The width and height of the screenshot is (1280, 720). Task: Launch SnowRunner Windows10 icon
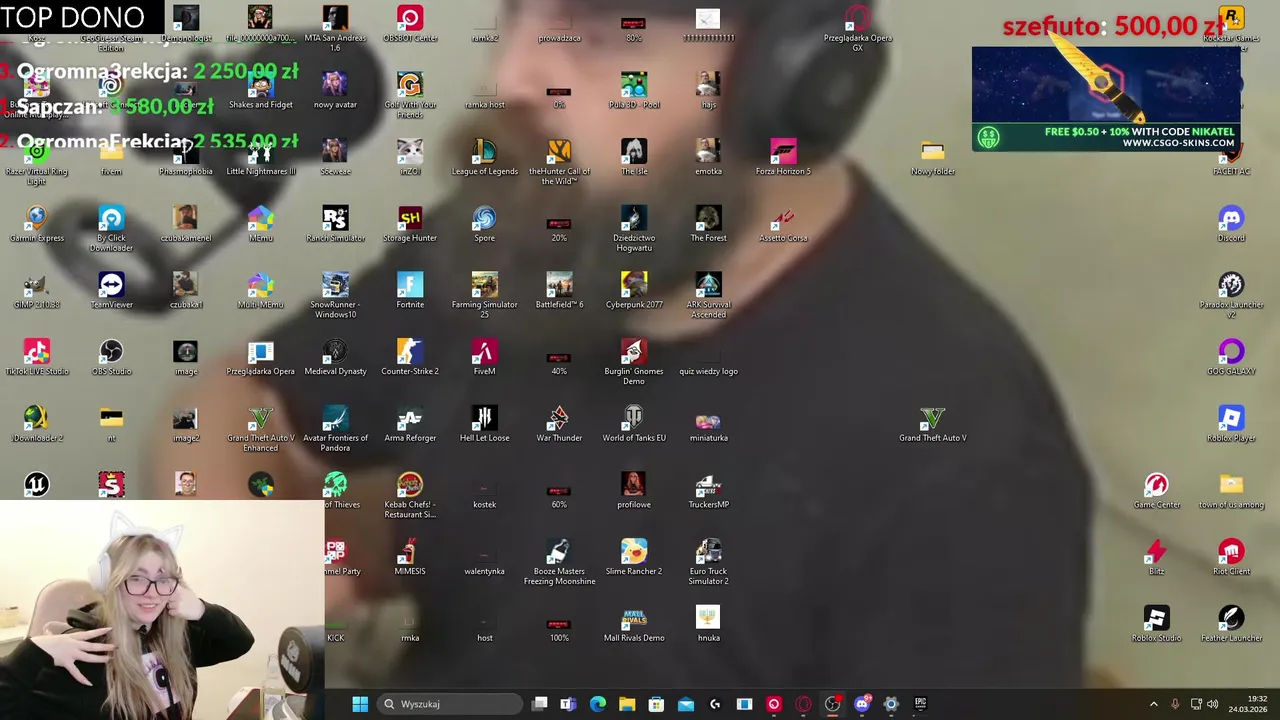click(335, 295)
